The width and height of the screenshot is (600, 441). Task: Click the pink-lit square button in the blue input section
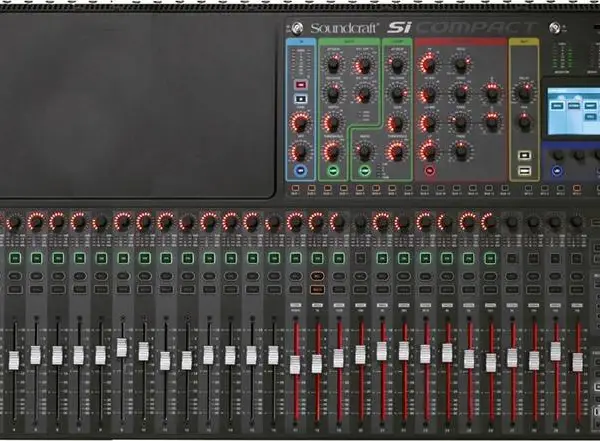coord(301,85)
